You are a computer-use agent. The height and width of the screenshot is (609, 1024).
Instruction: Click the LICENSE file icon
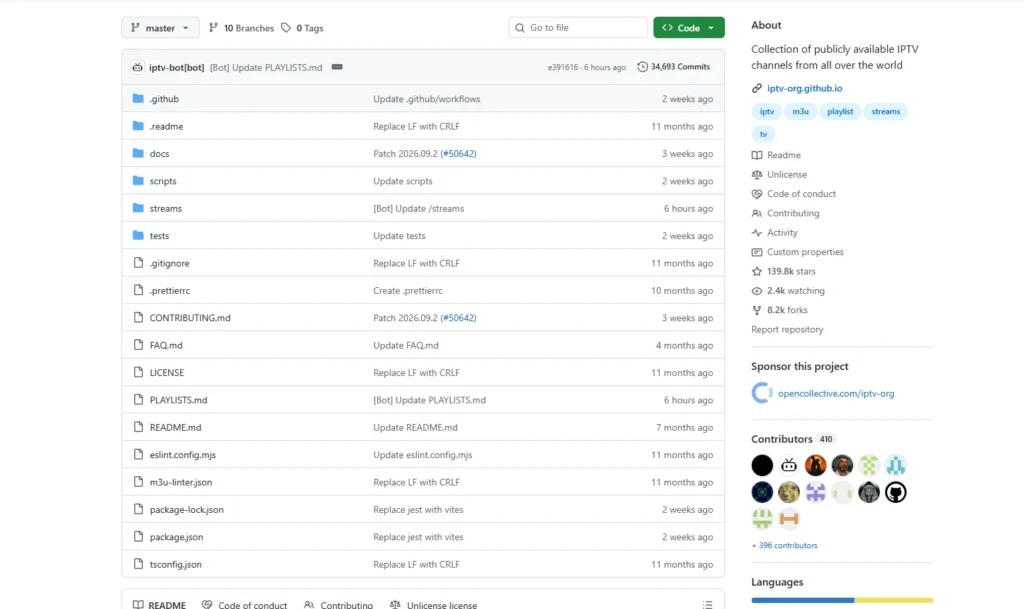tap(138, 373)
